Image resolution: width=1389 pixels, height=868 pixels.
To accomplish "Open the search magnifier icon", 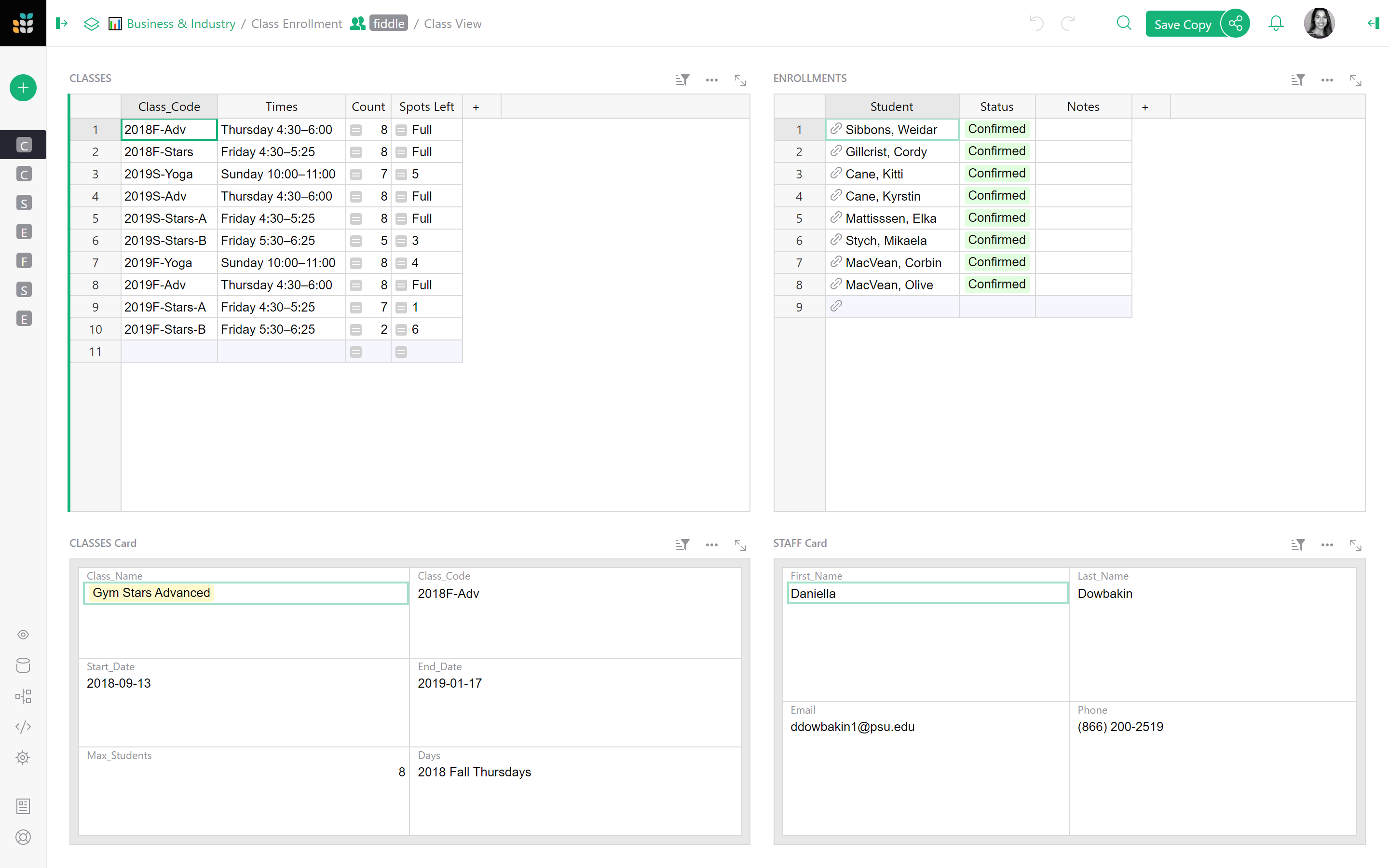I will (1123, 24).
